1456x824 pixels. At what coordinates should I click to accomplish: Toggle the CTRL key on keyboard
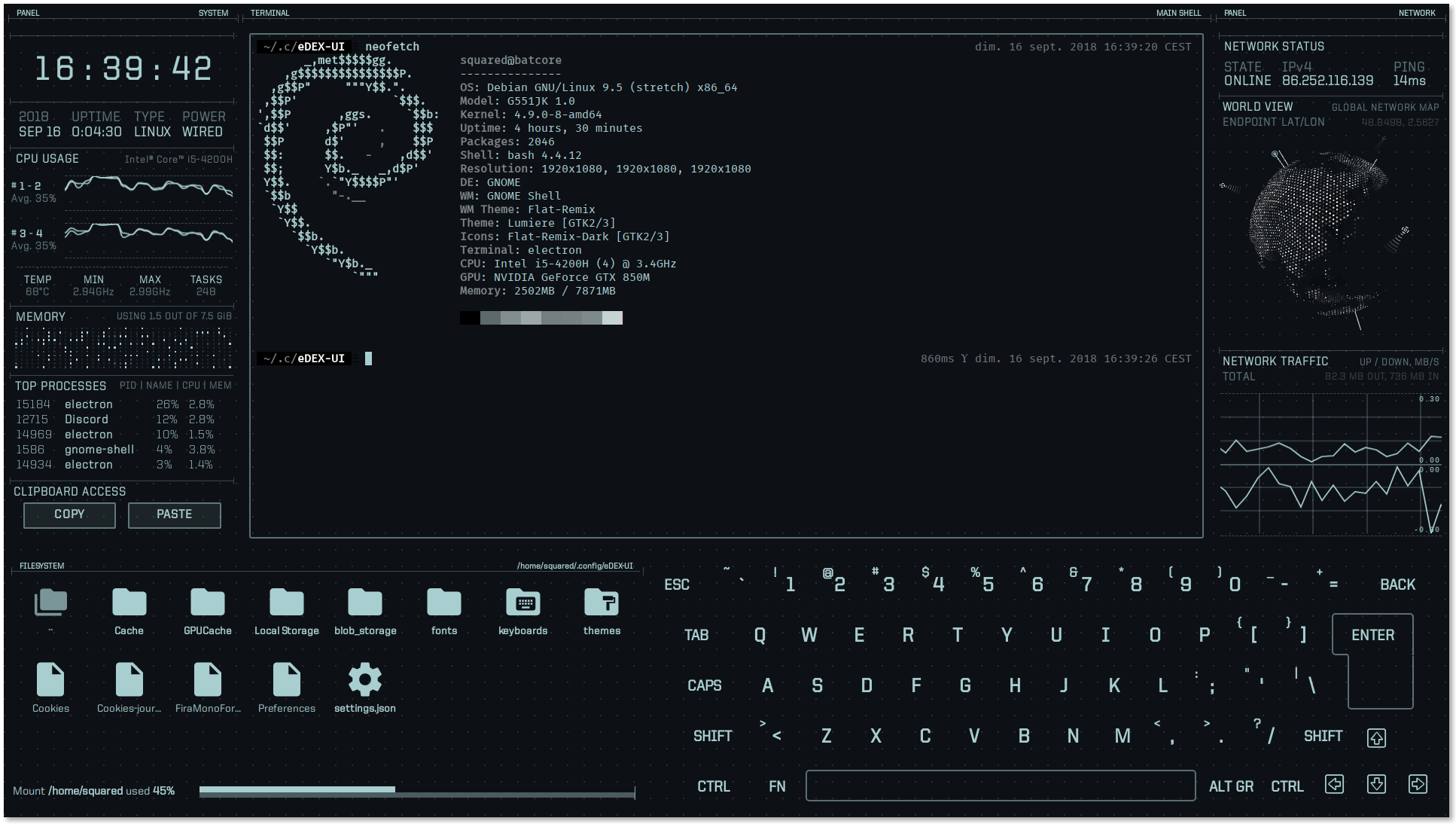[x=715, y=786]
